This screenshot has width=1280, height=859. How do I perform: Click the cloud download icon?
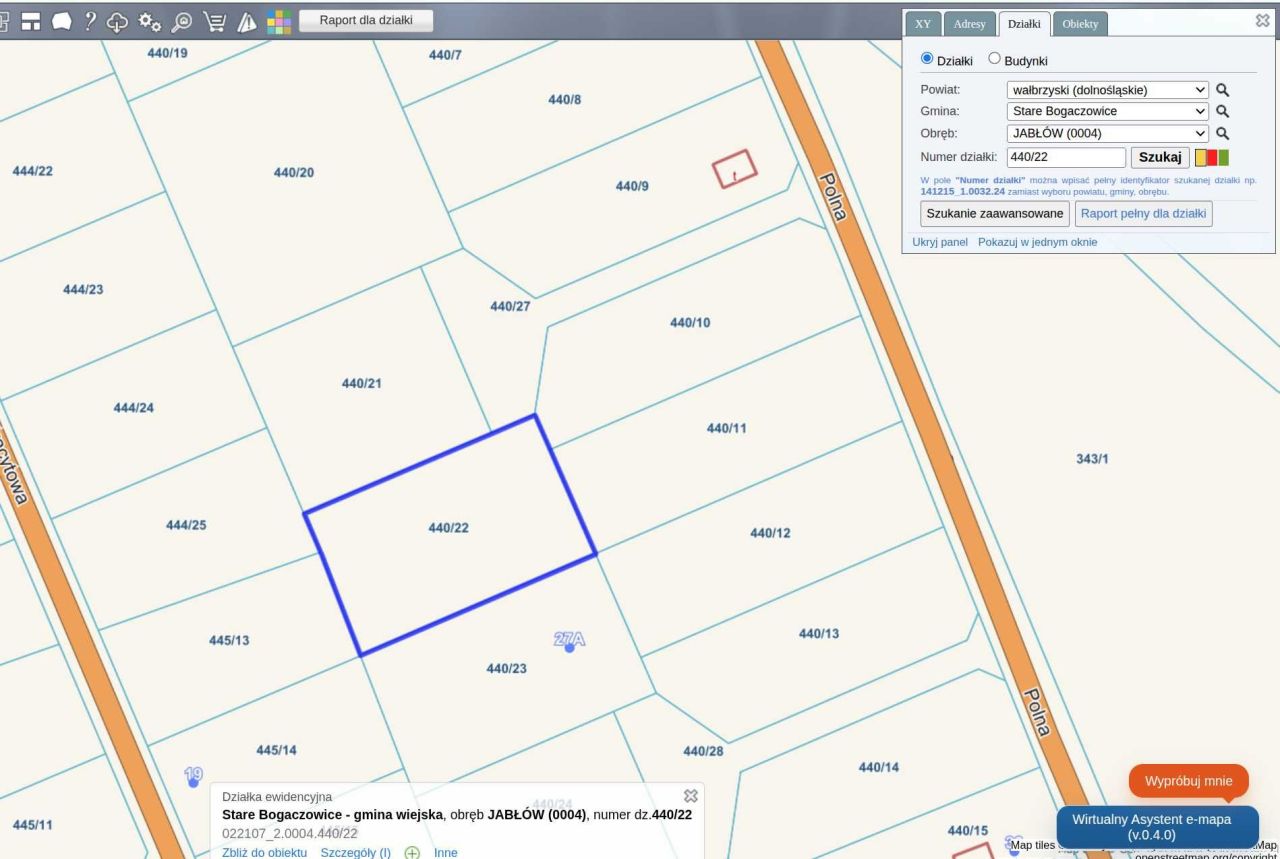(118, 22)
